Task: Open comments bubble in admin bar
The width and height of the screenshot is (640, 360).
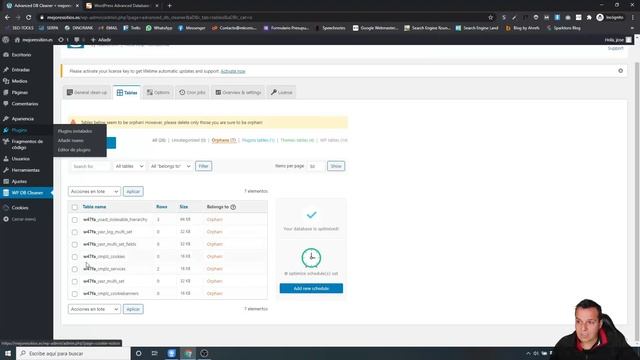Action: (x=76, y=40)
